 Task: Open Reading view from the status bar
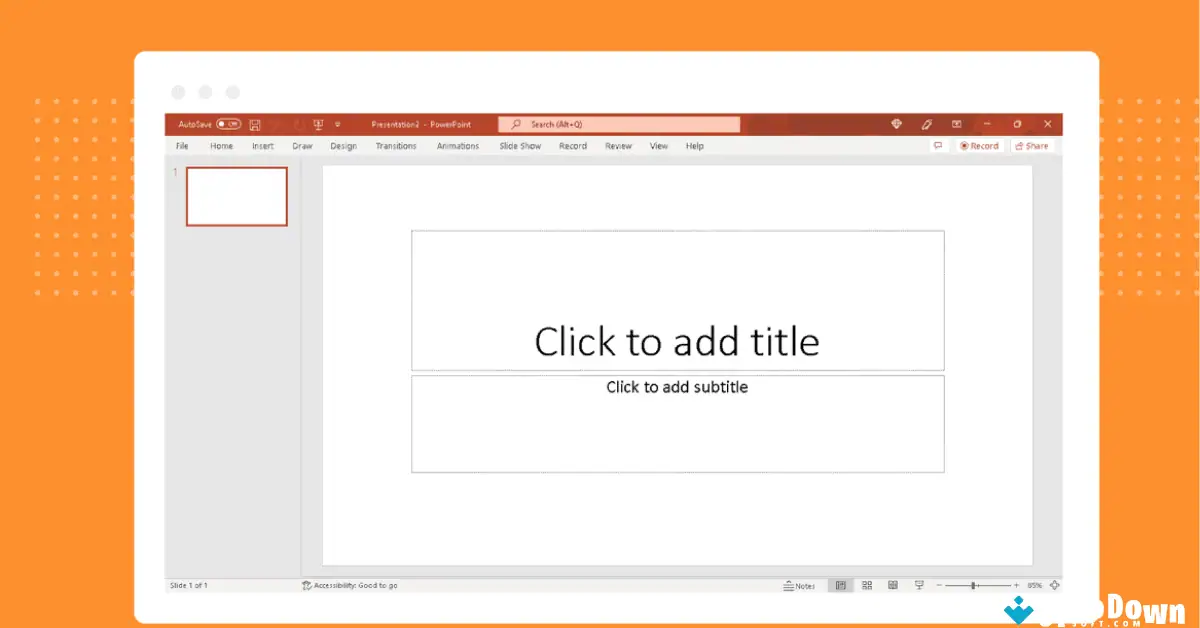pos(892,585)
